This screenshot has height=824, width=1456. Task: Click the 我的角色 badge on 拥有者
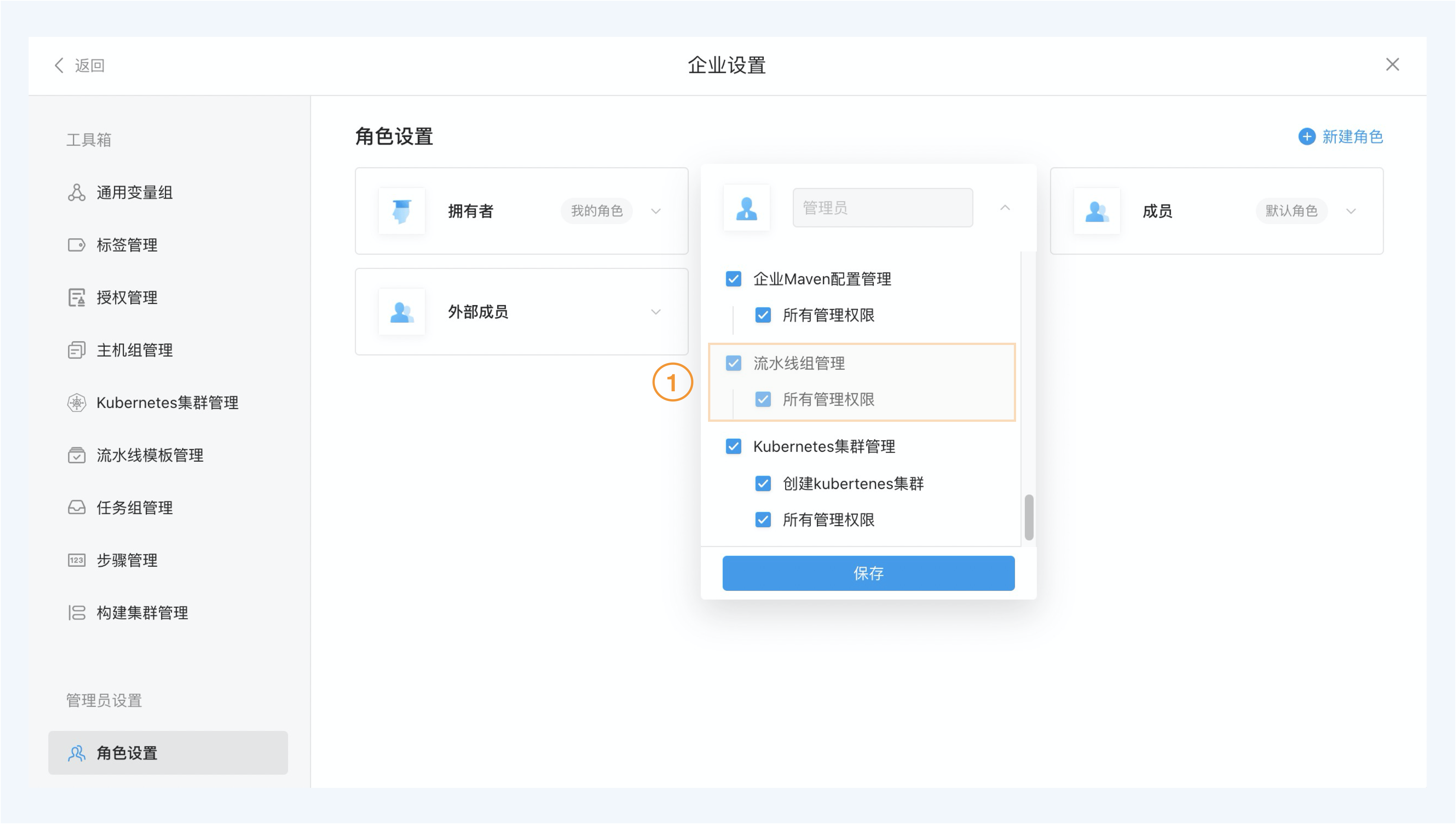point(597,211)
